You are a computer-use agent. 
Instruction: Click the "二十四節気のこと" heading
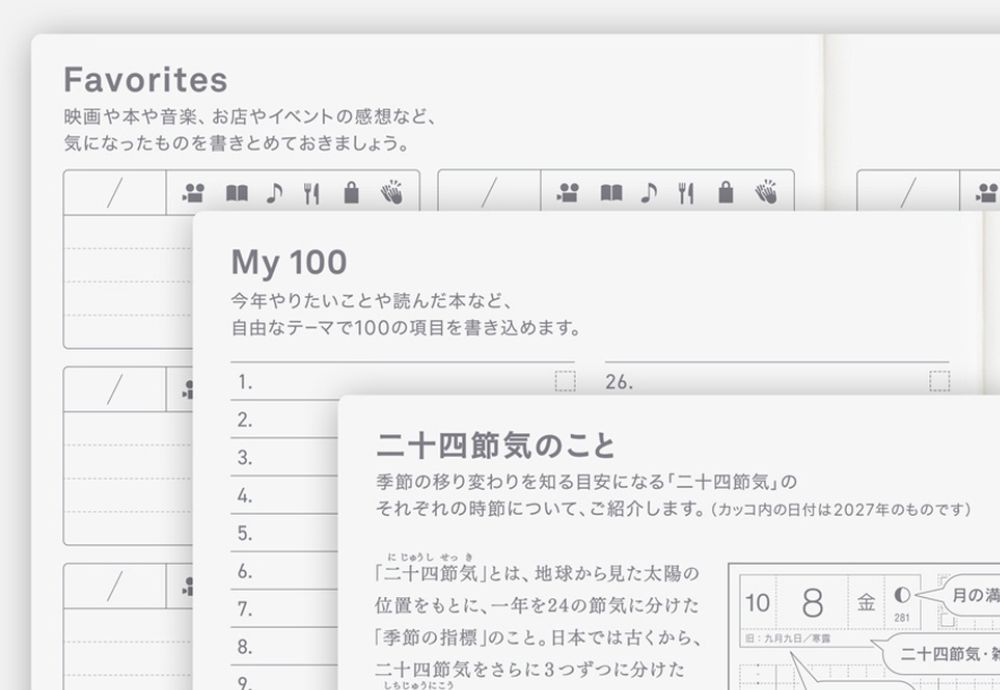(x=496, y=445)
